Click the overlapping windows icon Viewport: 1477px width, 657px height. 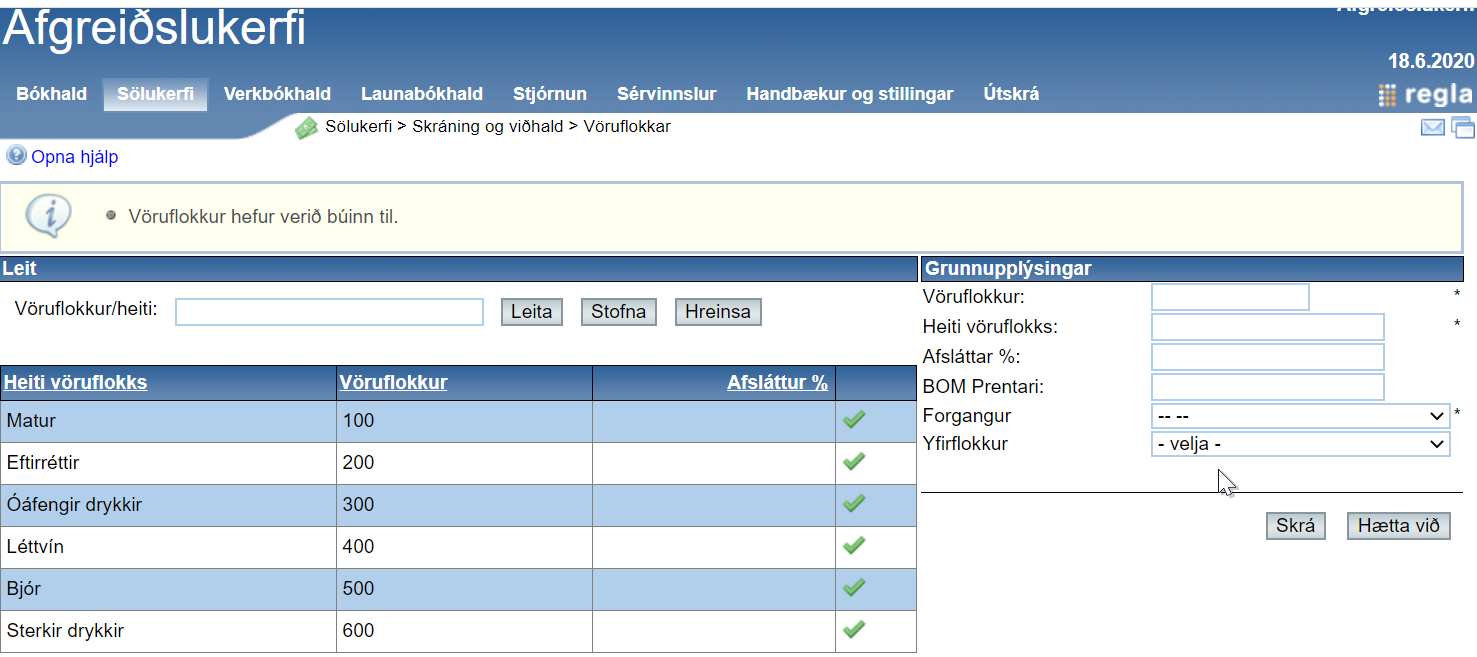1463,127
